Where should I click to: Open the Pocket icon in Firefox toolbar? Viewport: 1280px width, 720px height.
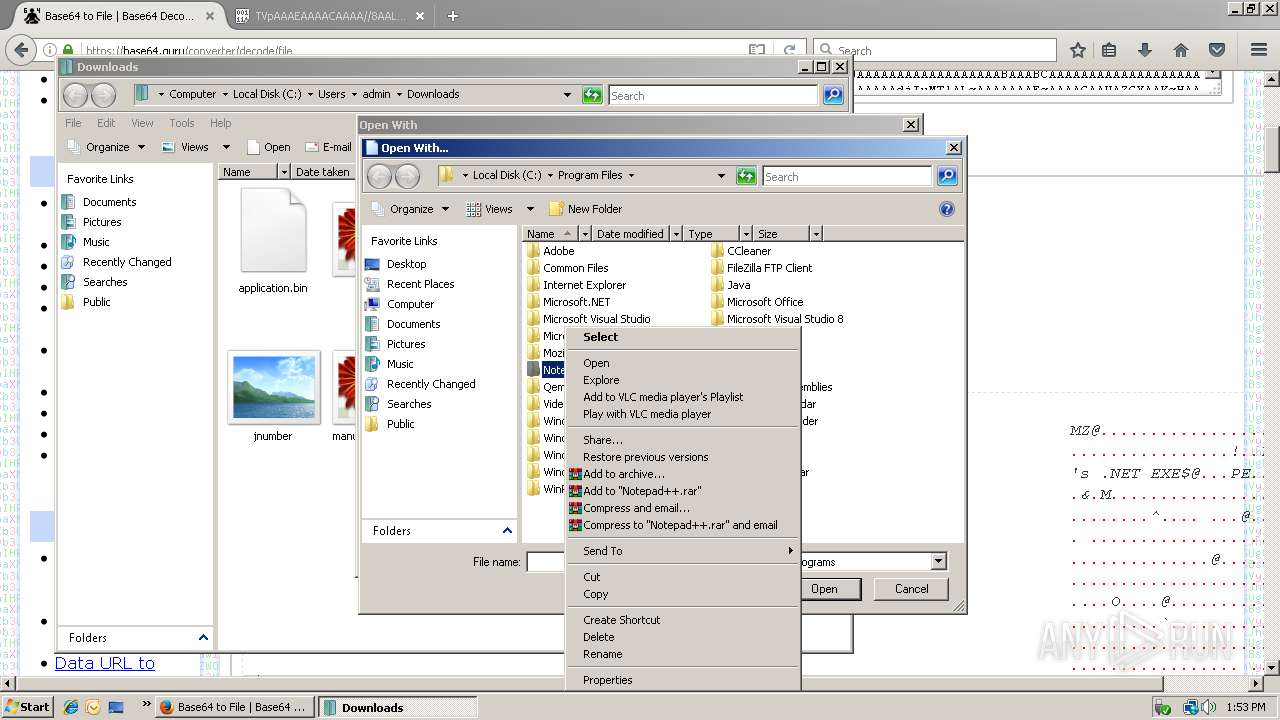tap(1217, 50)
